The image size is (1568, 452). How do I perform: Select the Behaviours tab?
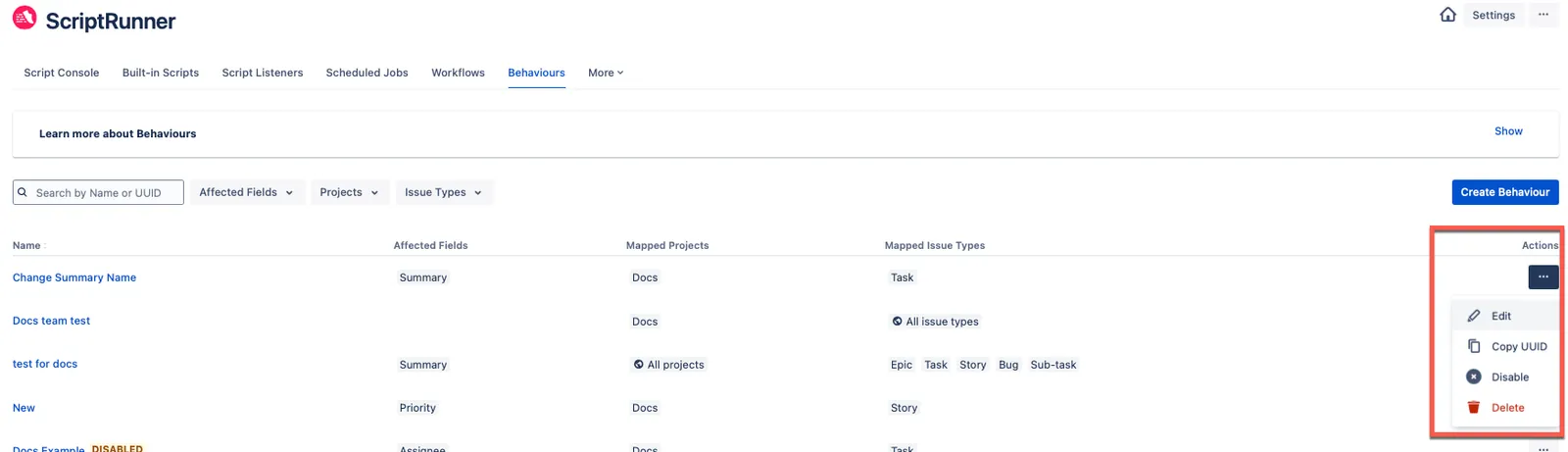pos(536,73)
